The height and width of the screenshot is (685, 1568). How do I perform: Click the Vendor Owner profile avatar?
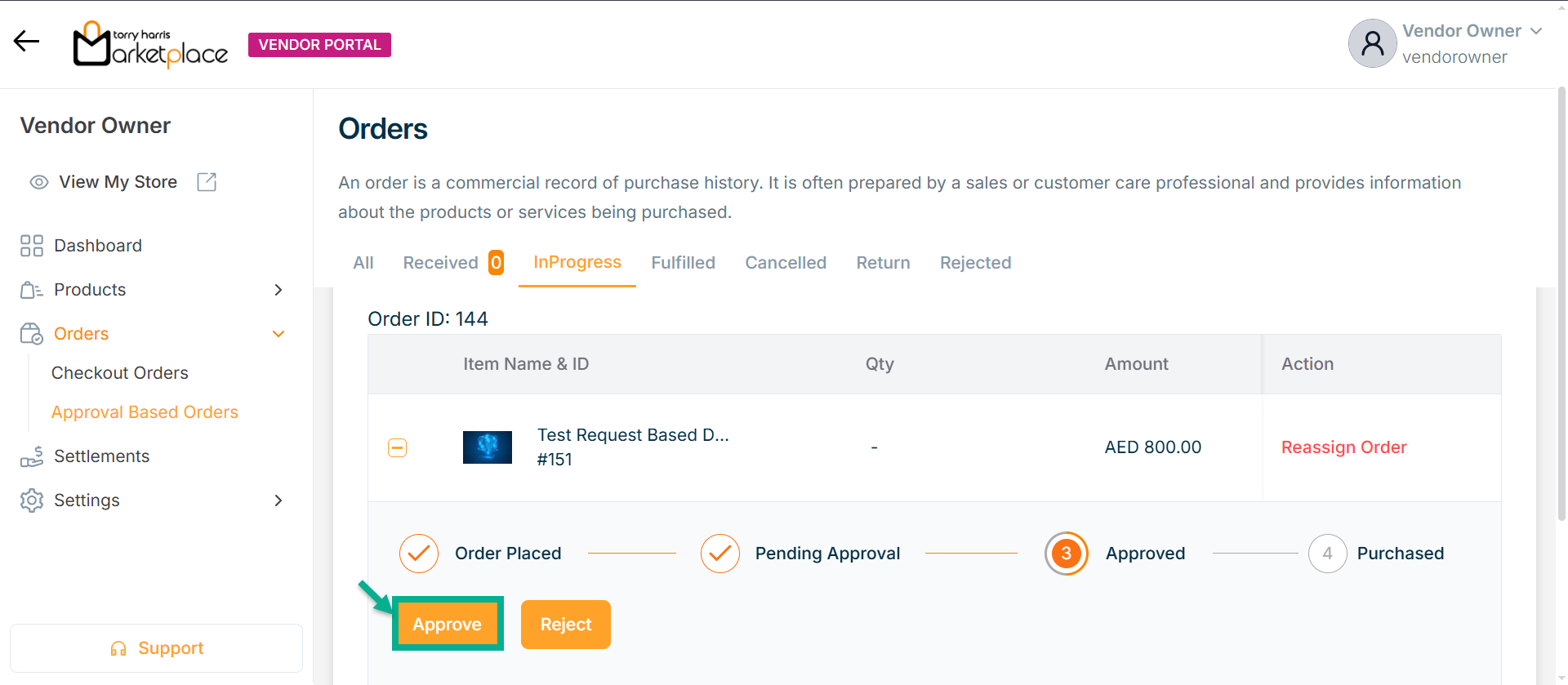coord(1372,43)
